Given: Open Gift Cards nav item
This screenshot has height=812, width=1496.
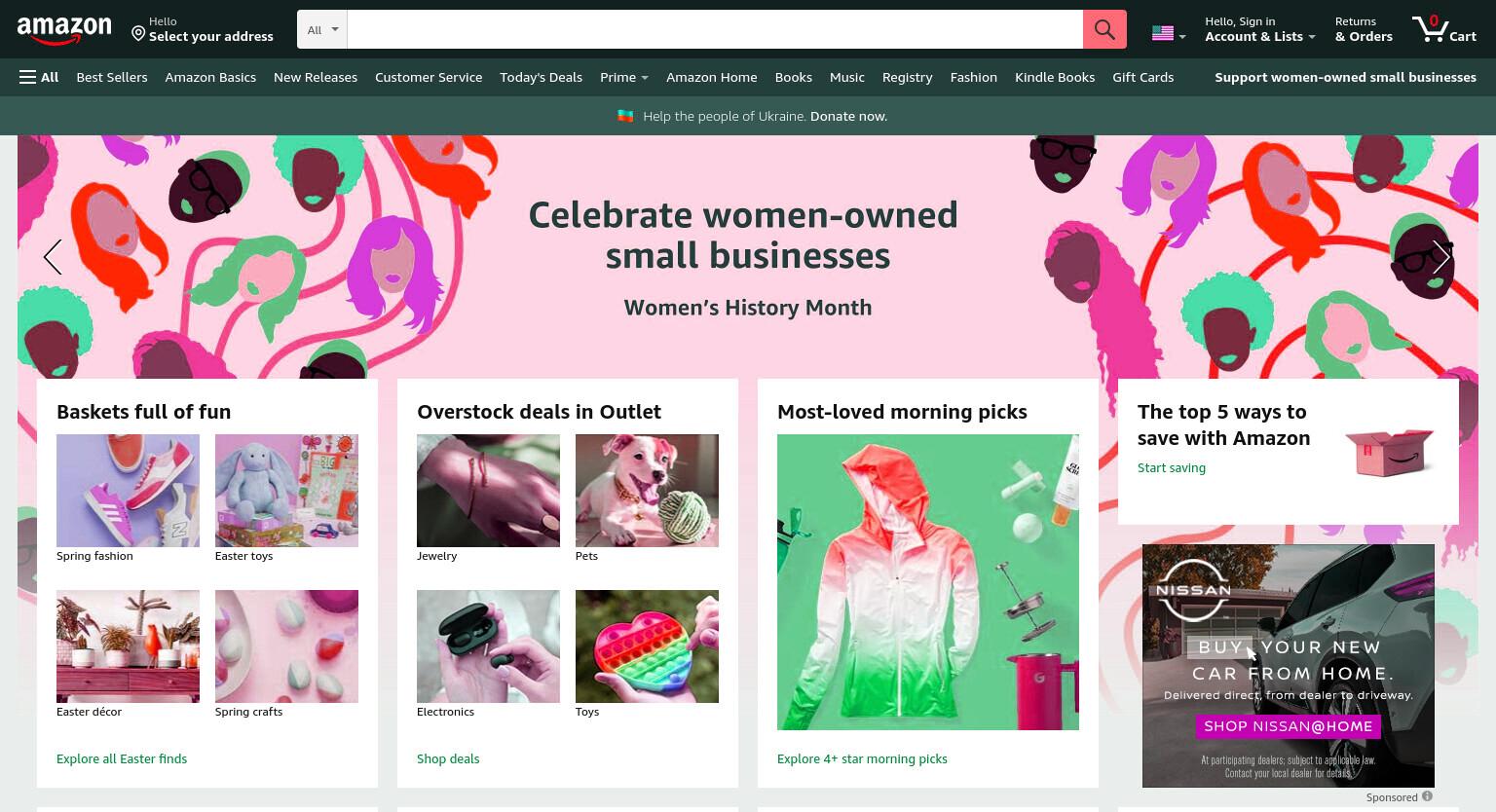Looking at the screenshot, I should pyautogui.click(x=1142, y=77).
